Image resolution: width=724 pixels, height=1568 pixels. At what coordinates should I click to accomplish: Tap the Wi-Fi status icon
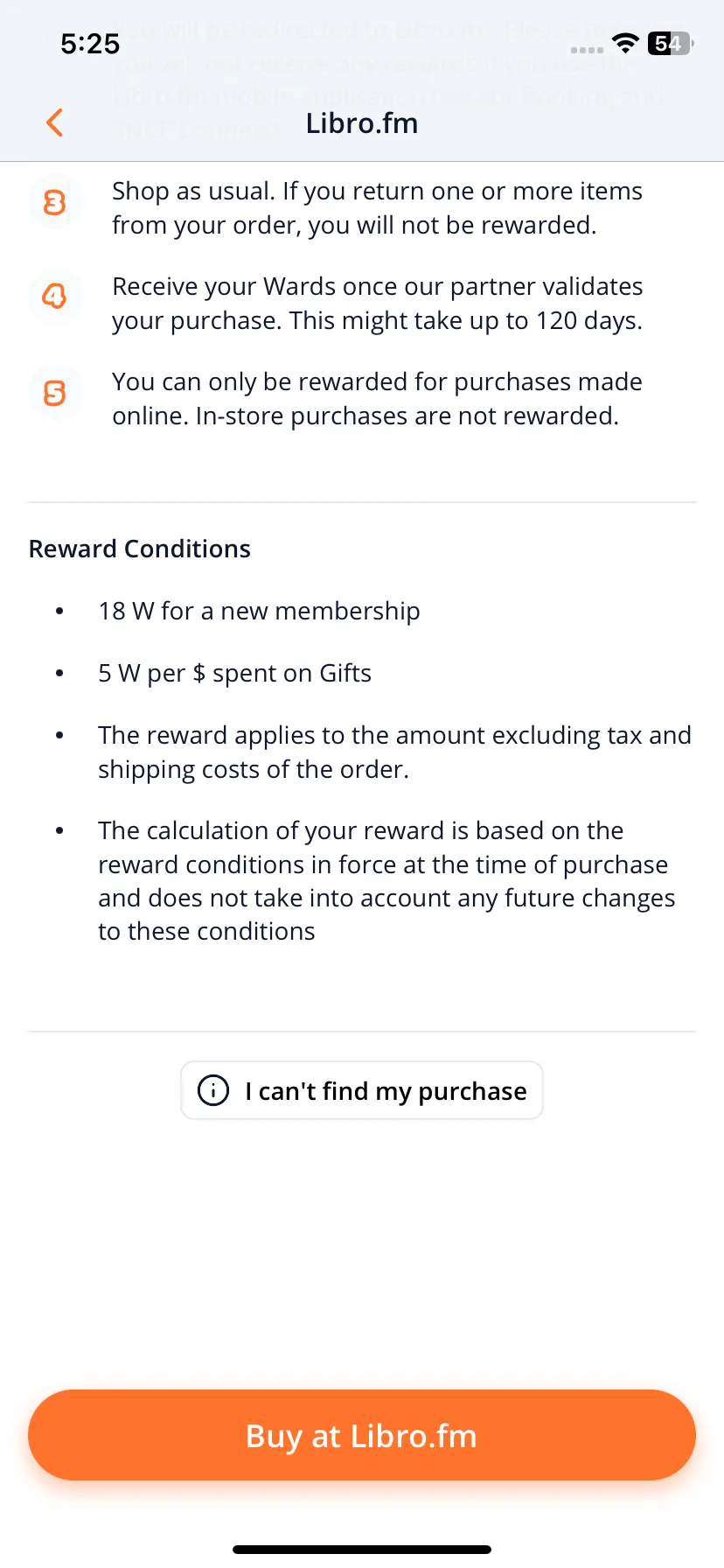pyautogui.click(x=625, y=43)
